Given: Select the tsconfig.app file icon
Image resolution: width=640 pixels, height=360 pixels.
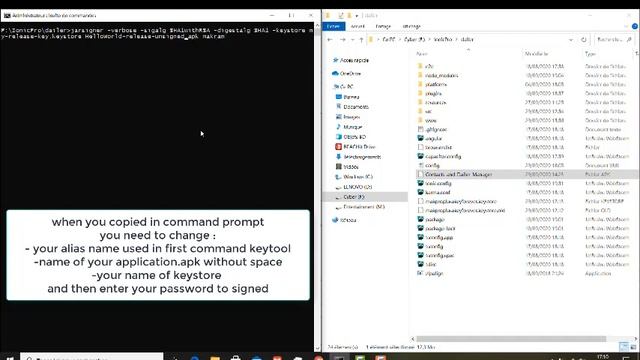Looking at the screenshot, I should click(420, 237).
